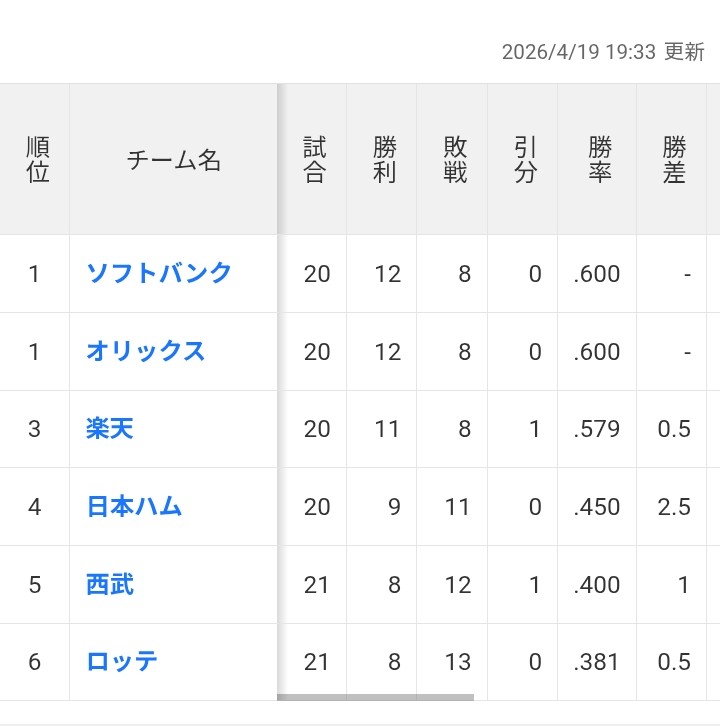This screenshot has width=720, height=726.
Task: Click the 順位 column header
Action: 38,160
